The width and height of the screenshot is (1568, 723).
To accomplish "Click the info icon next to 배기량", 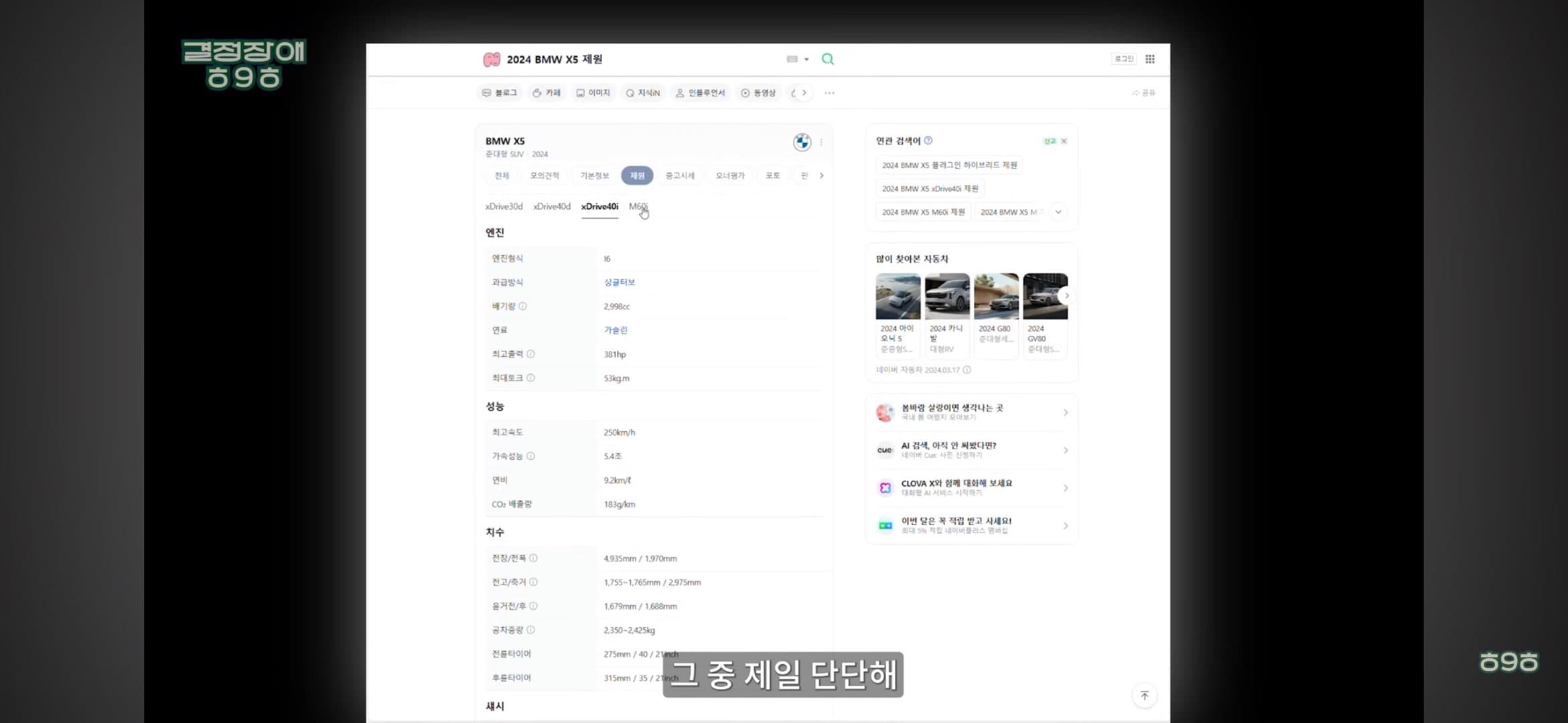I will tap(523, 306).
